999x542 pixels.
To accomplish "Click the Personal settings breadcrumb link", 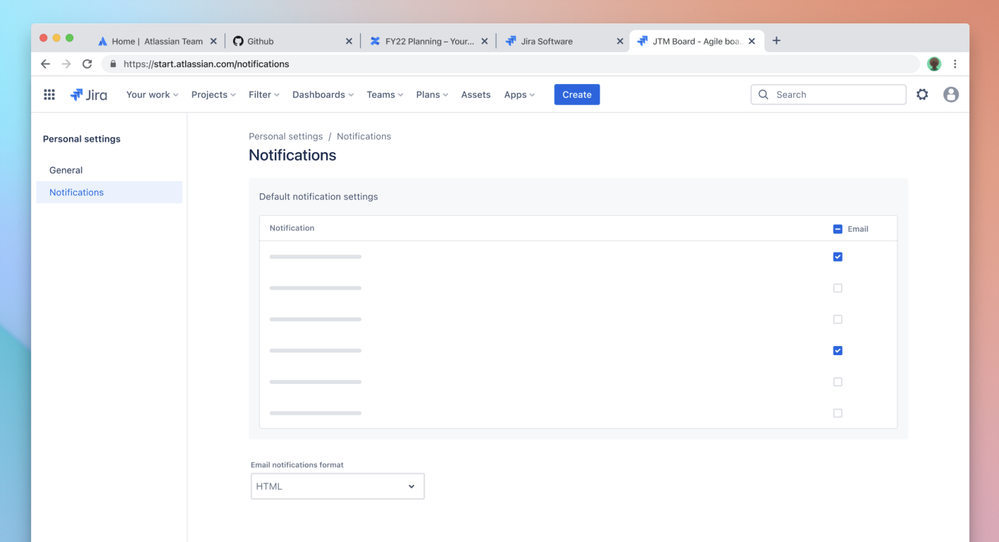I will 285,136.
